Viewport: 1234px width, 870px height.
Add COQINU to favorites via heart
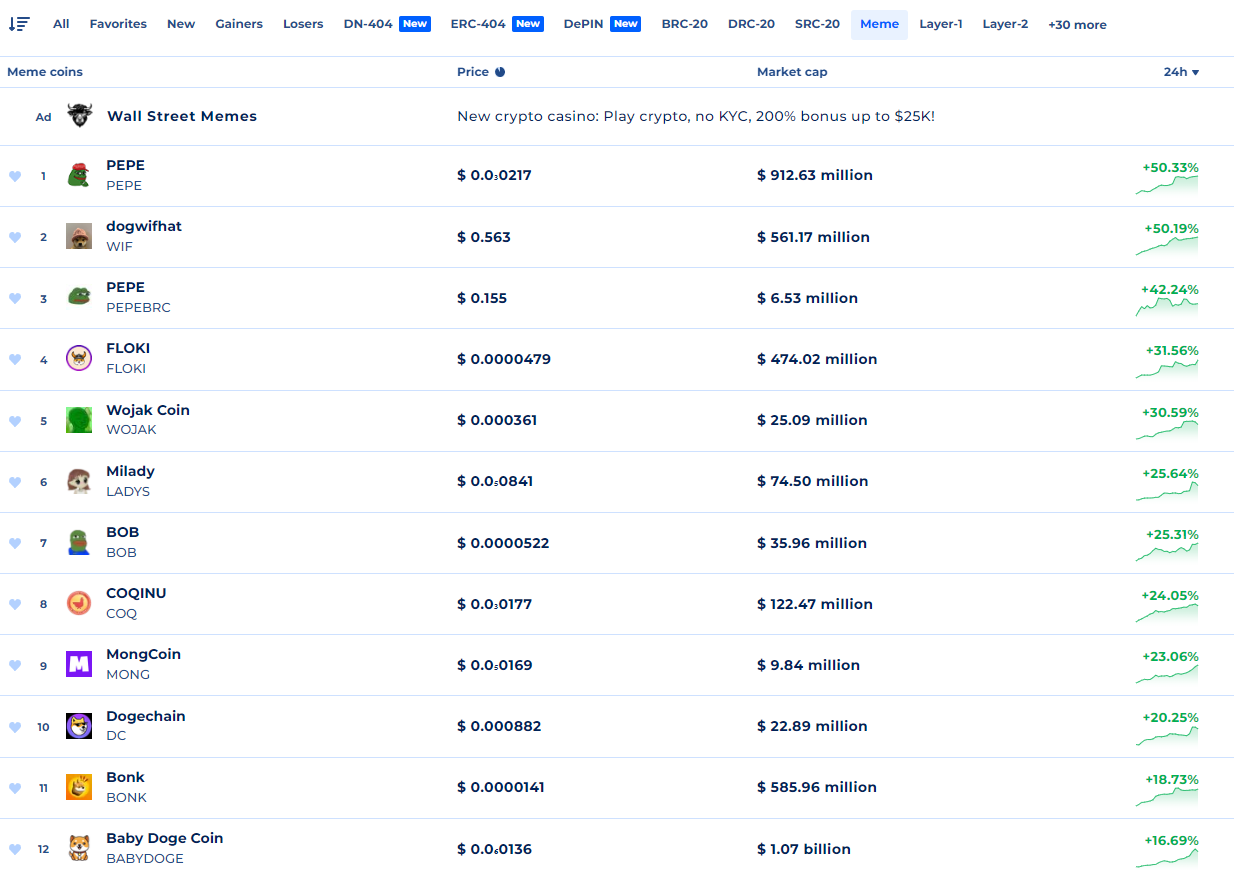(x=15, y=604)
